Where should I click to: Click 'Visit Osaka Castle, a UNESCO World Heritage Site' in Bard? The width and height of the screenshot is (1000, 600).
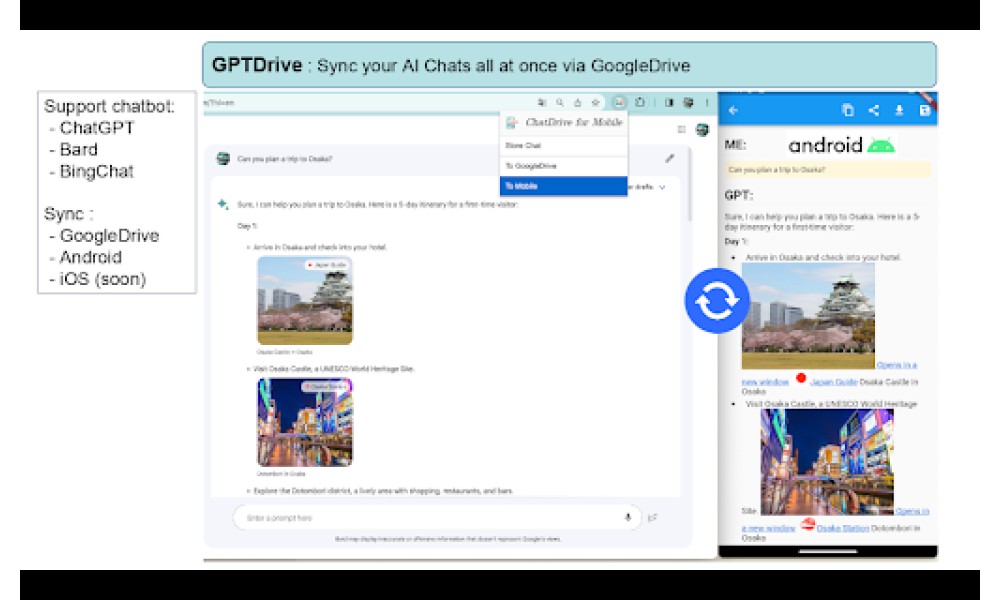(x=333, y=369)
